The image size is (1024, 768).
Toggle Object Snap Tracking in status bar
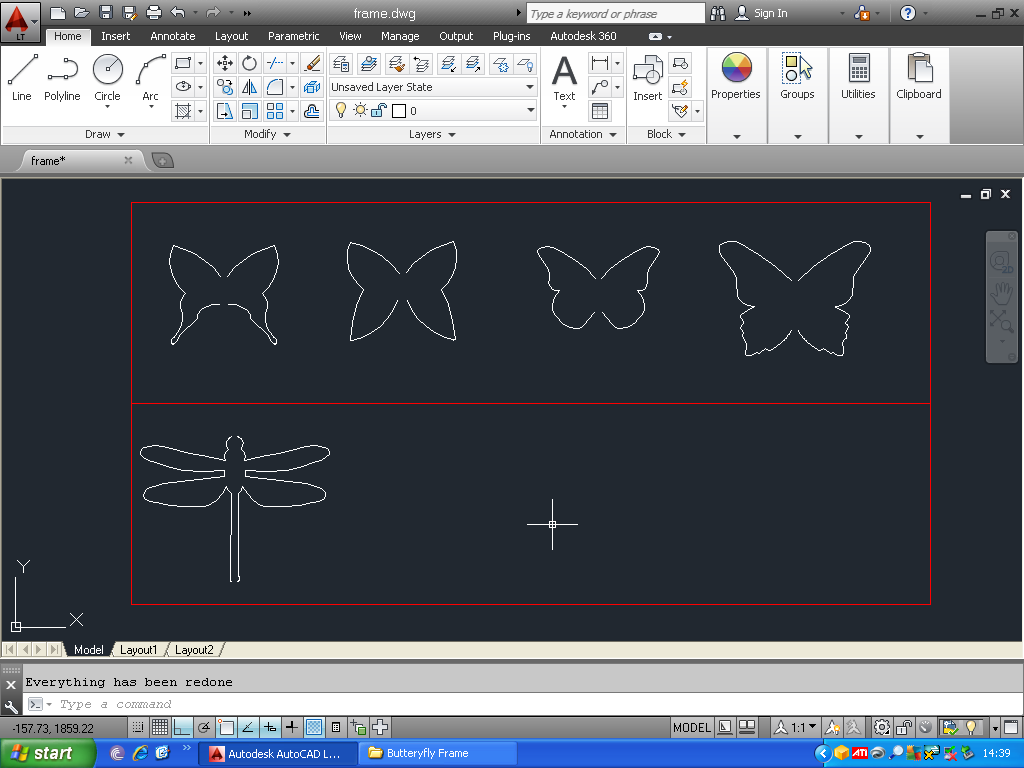pos(248,727)
